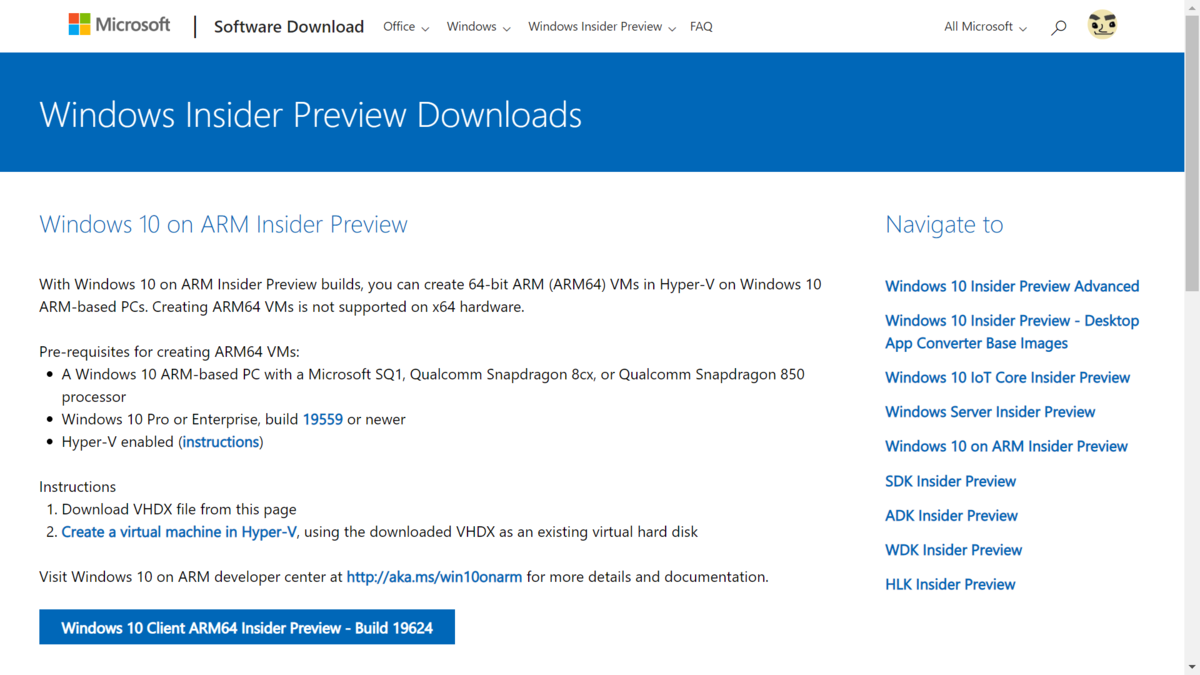Navigate to WDK Insider Preview

click(953, 550)
